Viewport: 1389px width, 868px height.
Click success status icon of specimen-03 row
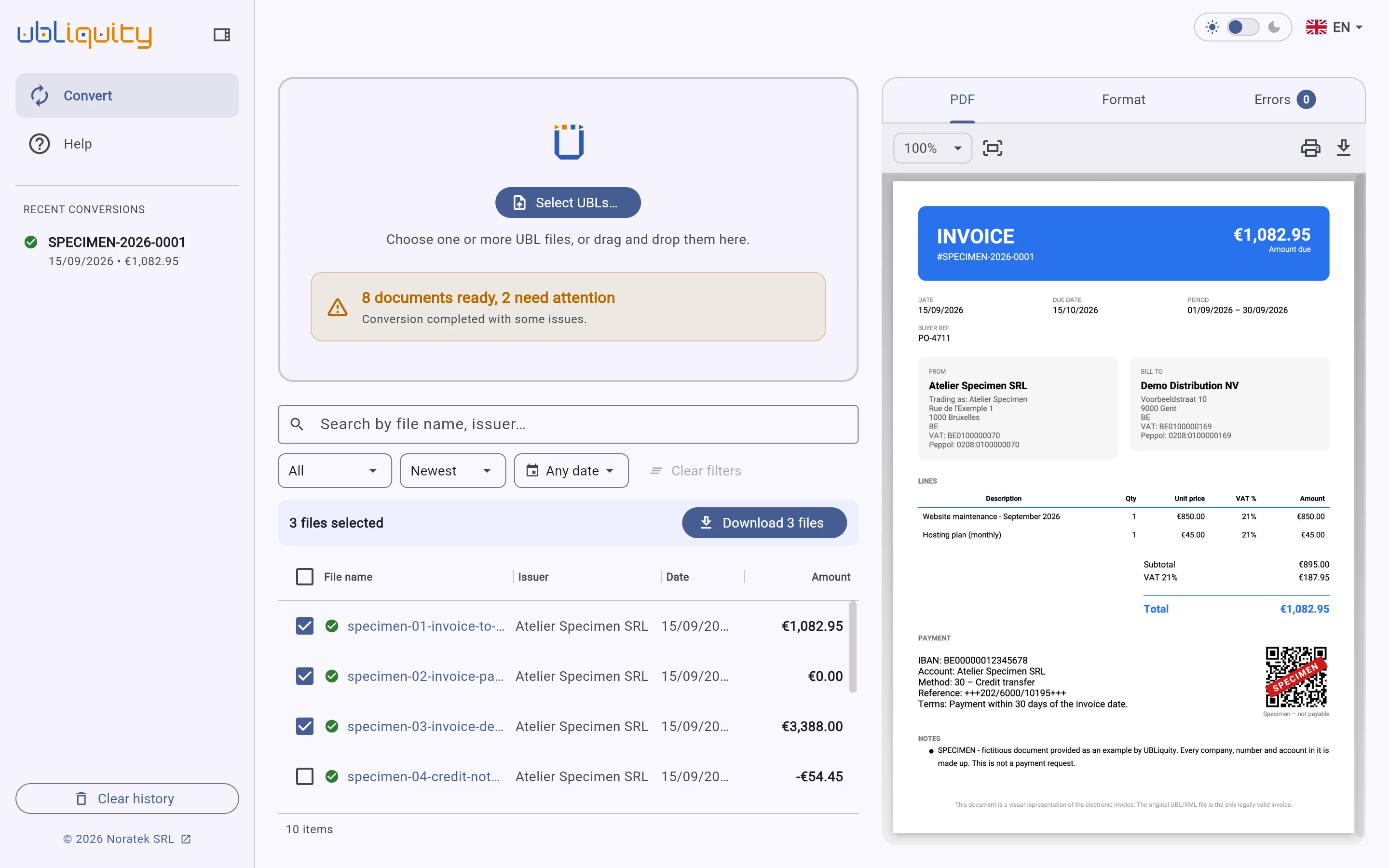[332, 726]
